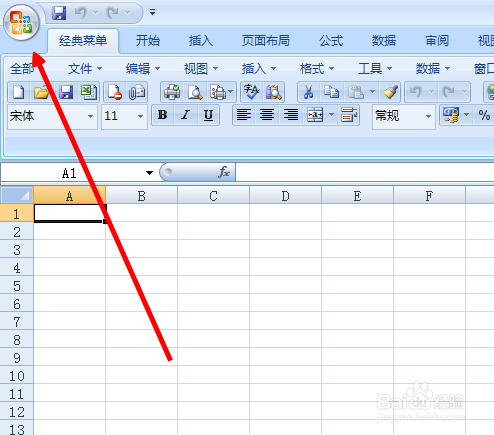Click the insert function fx button
The height and width of the screenshot is (435, 494).
pyautogui.click(x=224, y=172)
